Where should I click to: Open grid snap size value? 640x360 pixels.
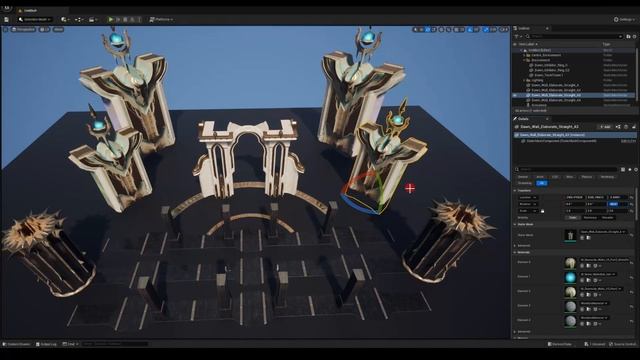pyautogui.click(x=462, y=29)
